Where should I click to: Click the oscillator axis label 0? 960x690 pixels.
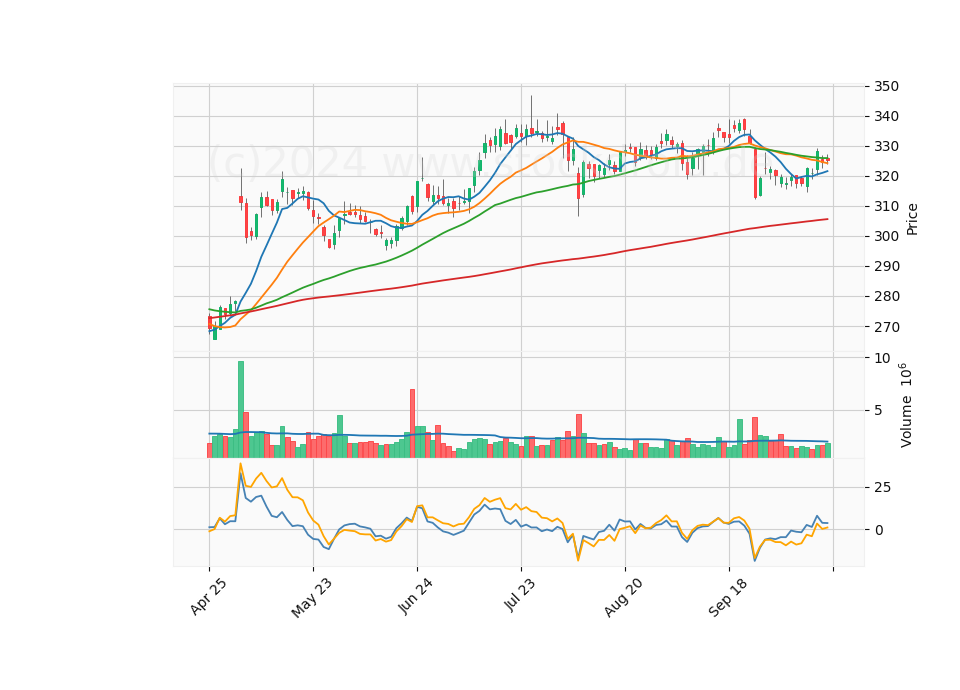[x=878, y=530]
